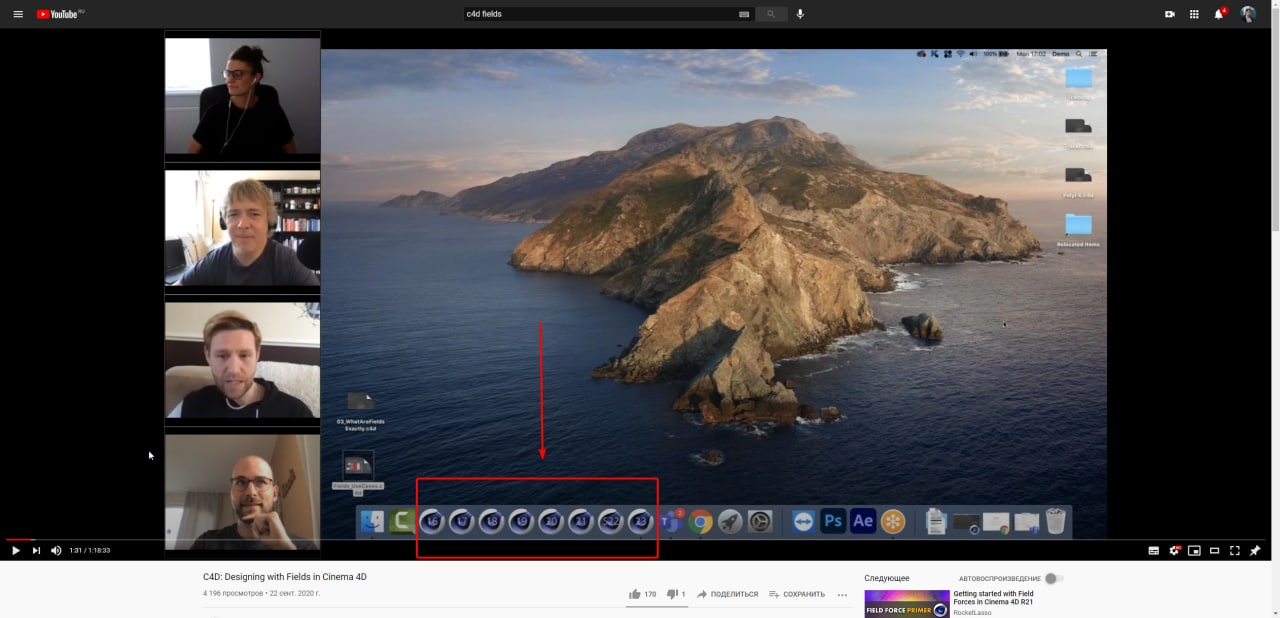
Task: Start voice search with microphone icon
Action: tap(800, 14)
